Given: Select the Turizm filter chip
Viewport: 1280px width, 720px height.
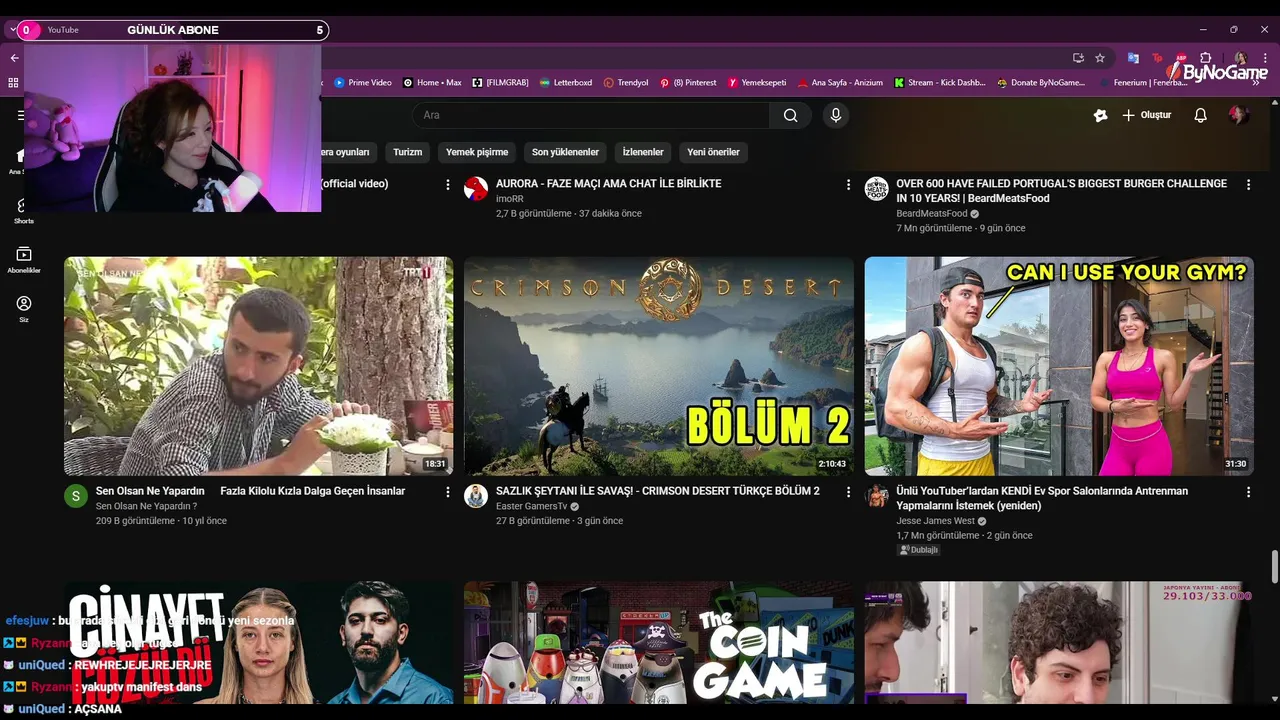Looking at the screenshot, I should (408, 152).
